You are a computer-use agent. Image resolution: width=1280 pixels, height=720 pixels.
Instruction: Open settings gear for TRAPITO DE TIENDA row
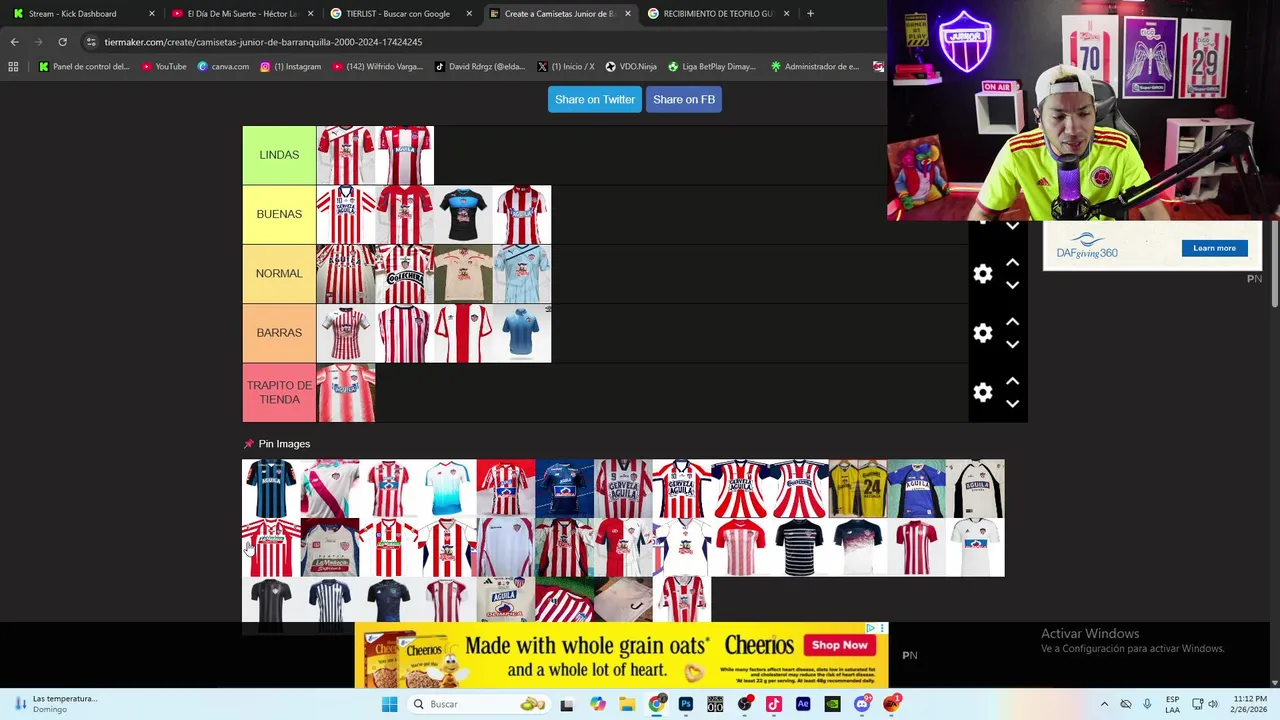(x=983, y=393)
